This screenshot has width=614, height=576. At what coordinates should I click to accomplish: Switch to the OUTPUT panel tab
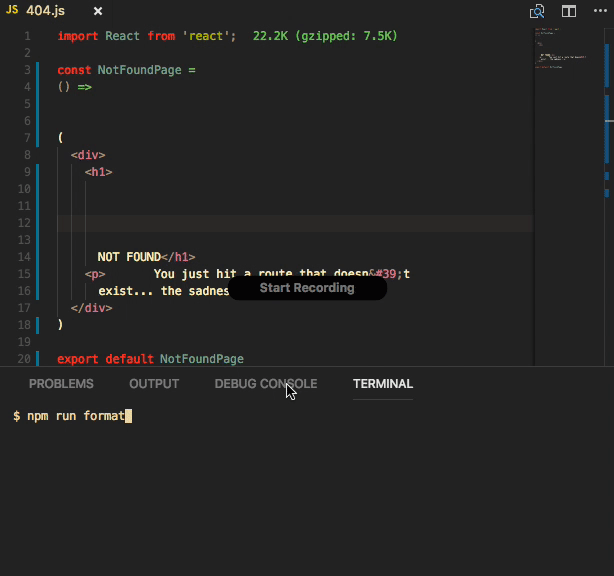point(154,384)
